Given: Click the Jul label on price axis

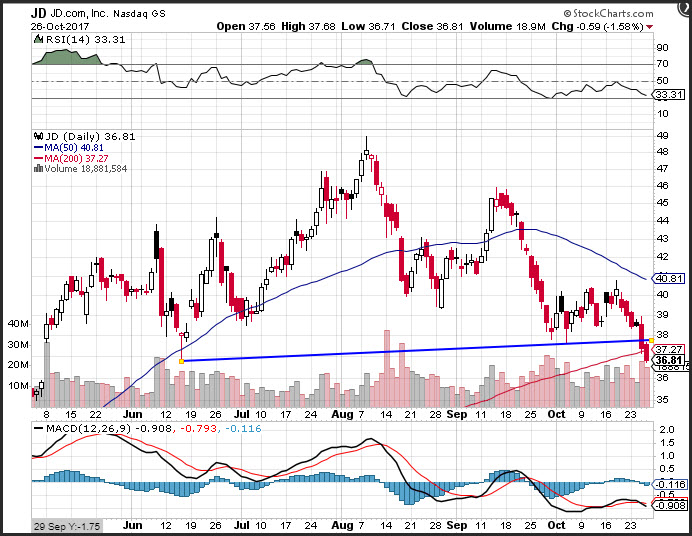Looking at the screenshot, I should 241,415.
